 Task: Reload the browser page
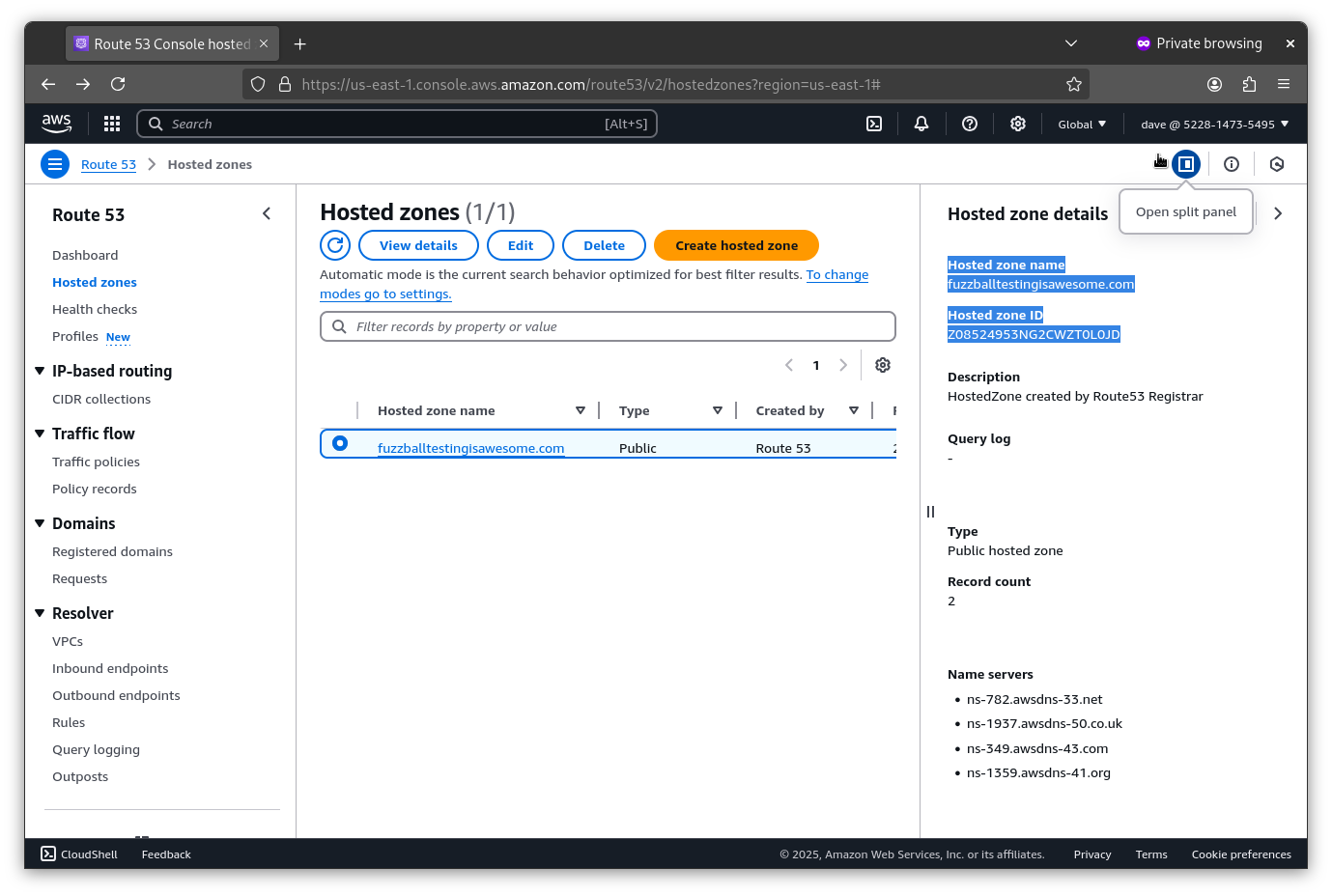point(118,84)
